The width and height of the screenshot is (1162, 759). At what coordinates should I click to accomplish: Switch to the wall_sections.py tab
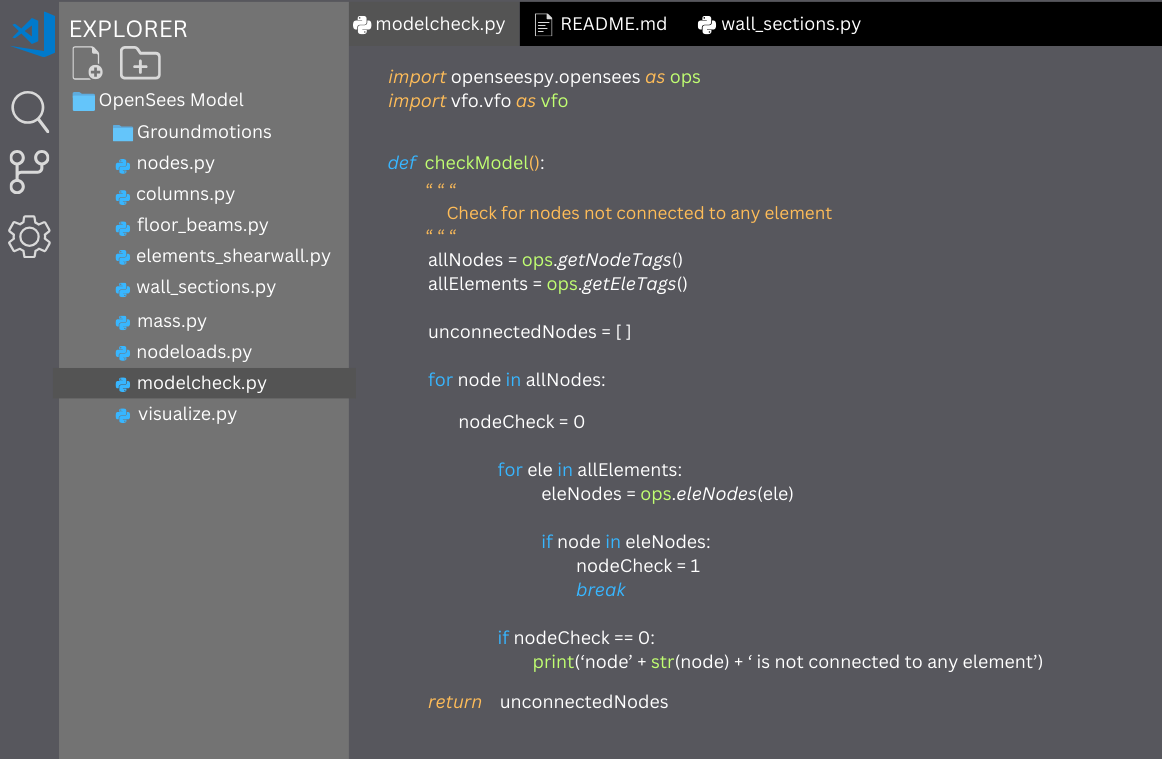[x=790, y=24]
